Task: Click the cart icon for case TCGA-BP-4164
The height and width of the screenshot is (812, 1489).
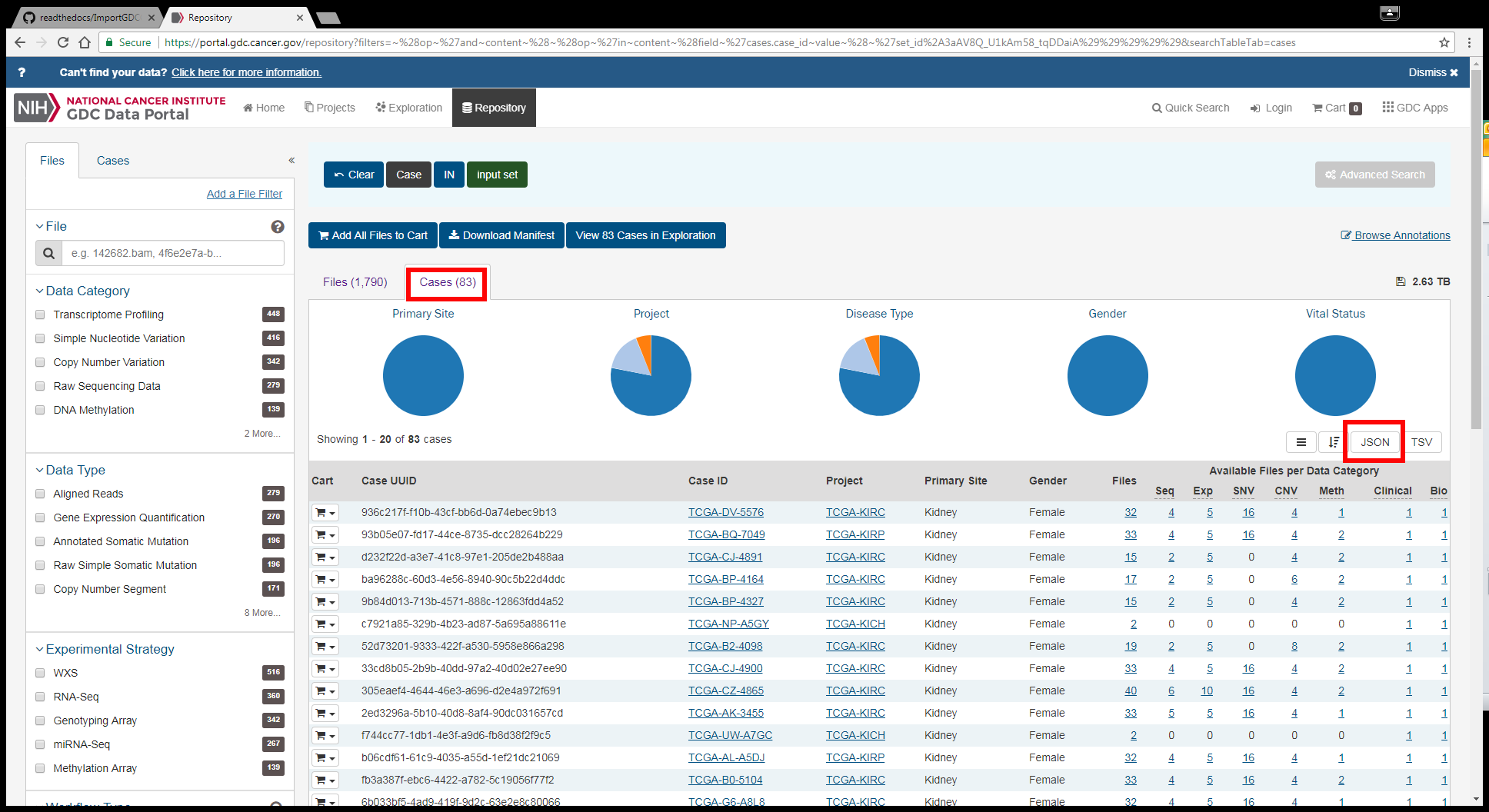Action: click(326, 580)
